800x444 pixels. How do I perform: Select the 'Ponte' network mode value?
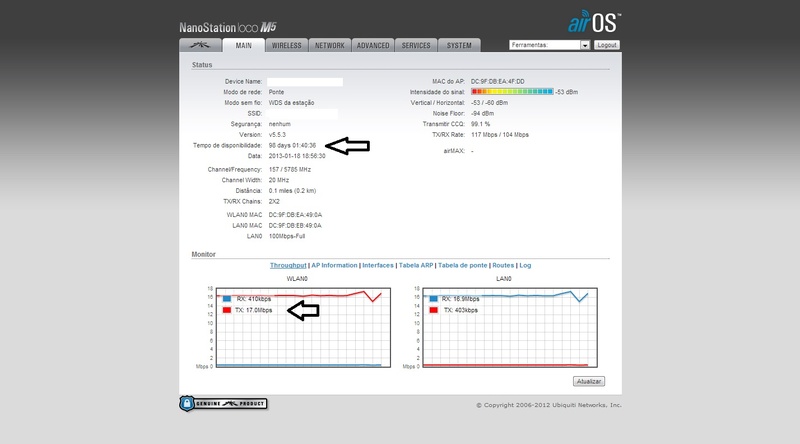point(277,92)
